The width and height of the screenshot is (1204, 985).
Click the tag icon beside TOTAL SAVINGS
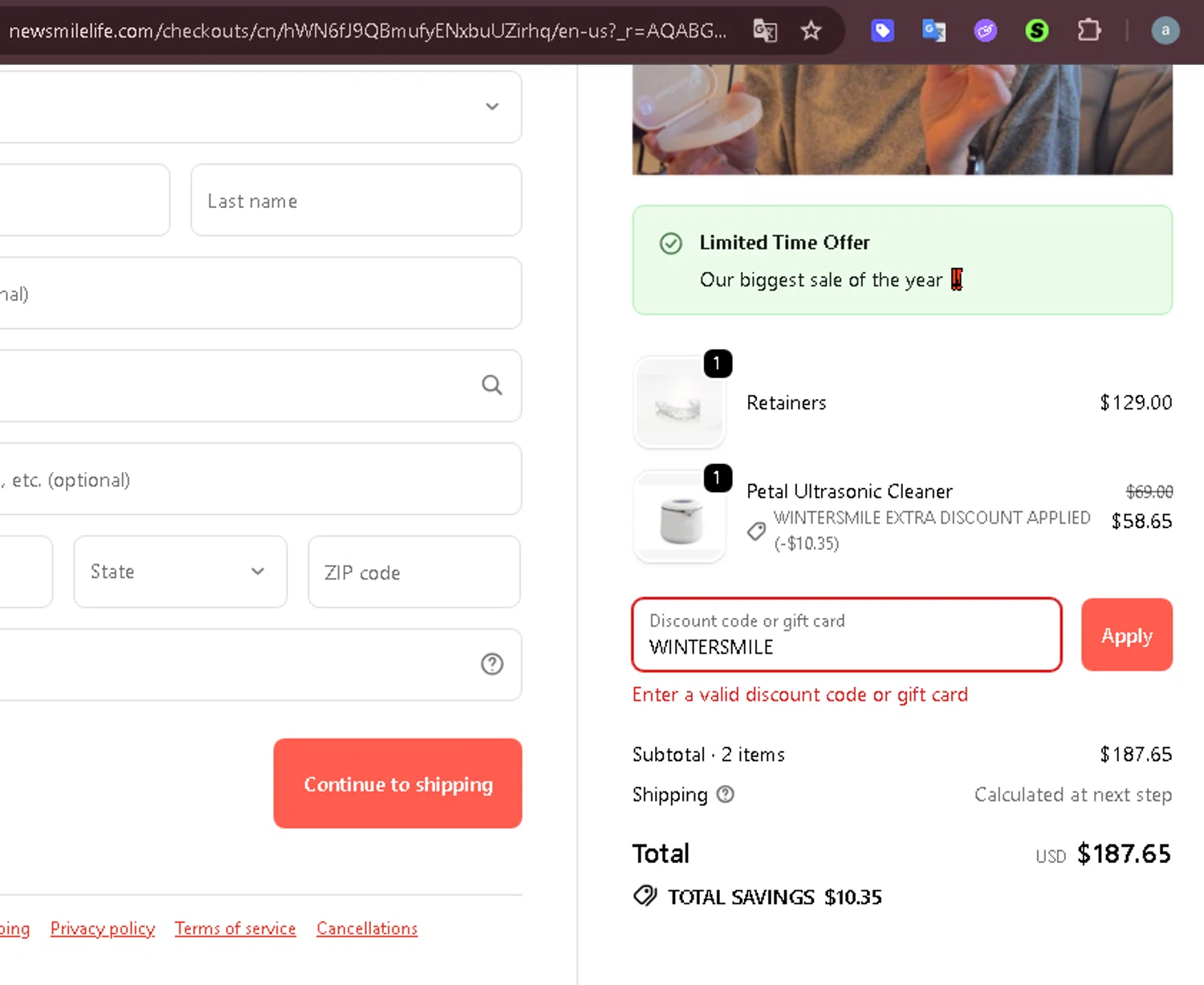coord(645,896)
